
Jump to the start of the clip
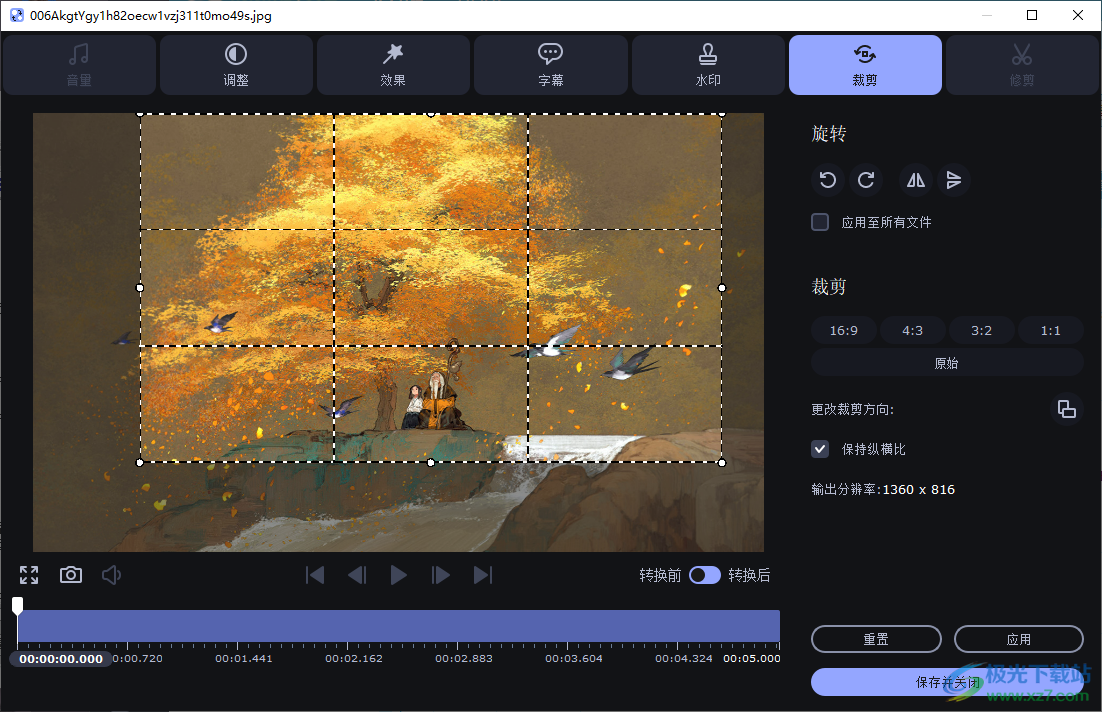click(315, 575)
